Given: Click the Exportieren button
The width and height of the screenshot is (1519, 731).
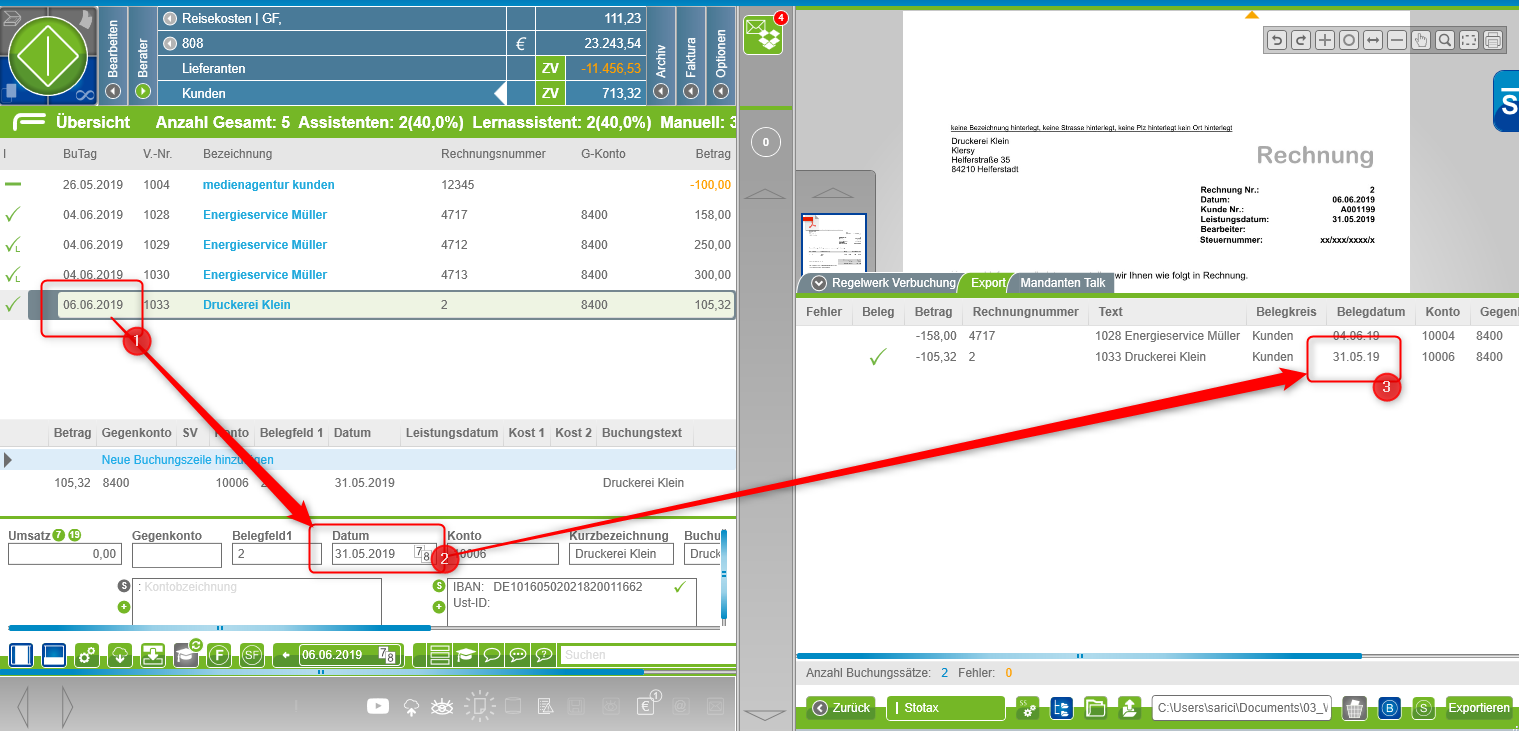Looking at the screenshot, I should pos(1478,708).
